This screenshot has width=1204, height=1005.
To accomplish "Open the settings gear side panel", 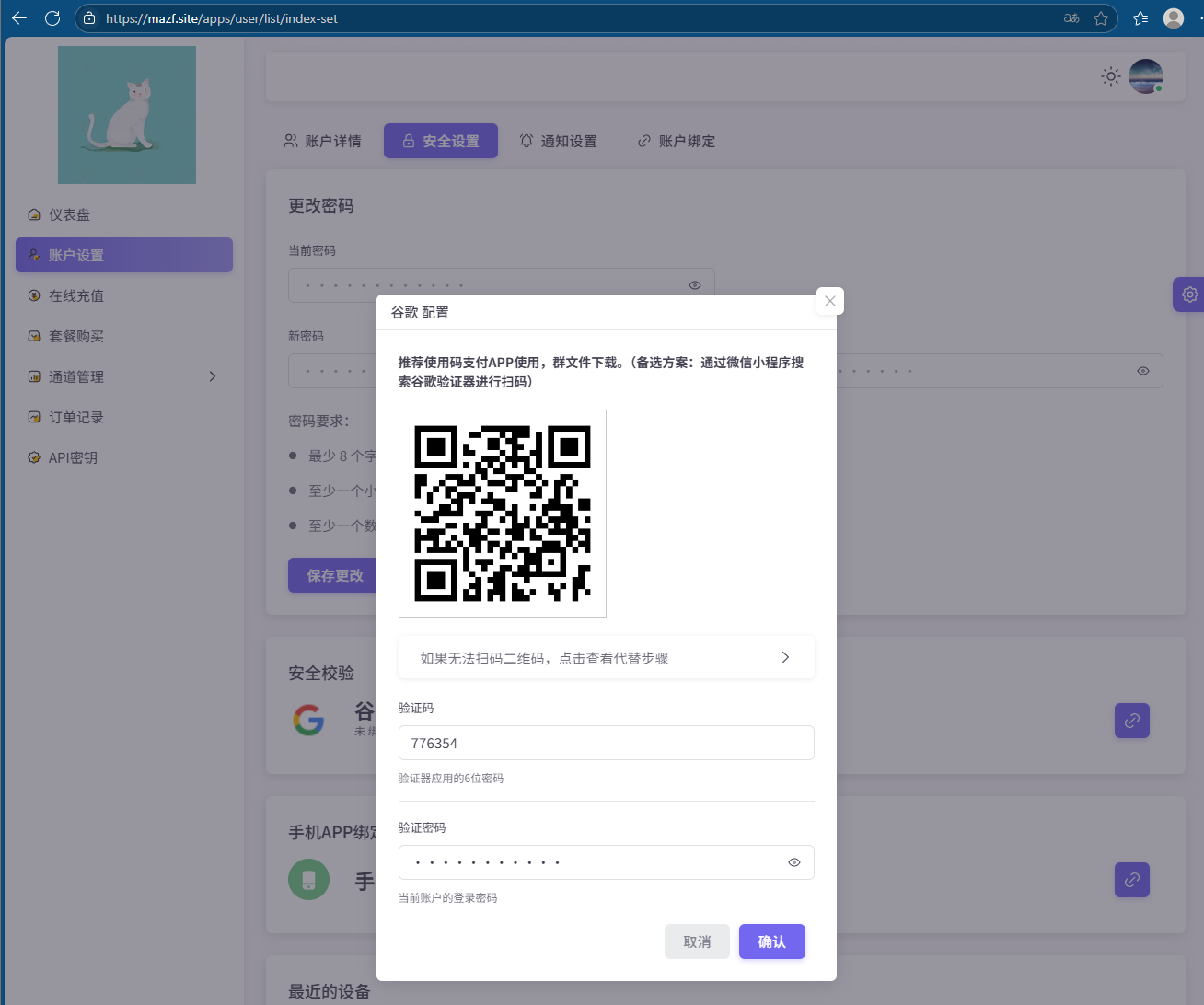I will click(1189, 295).
